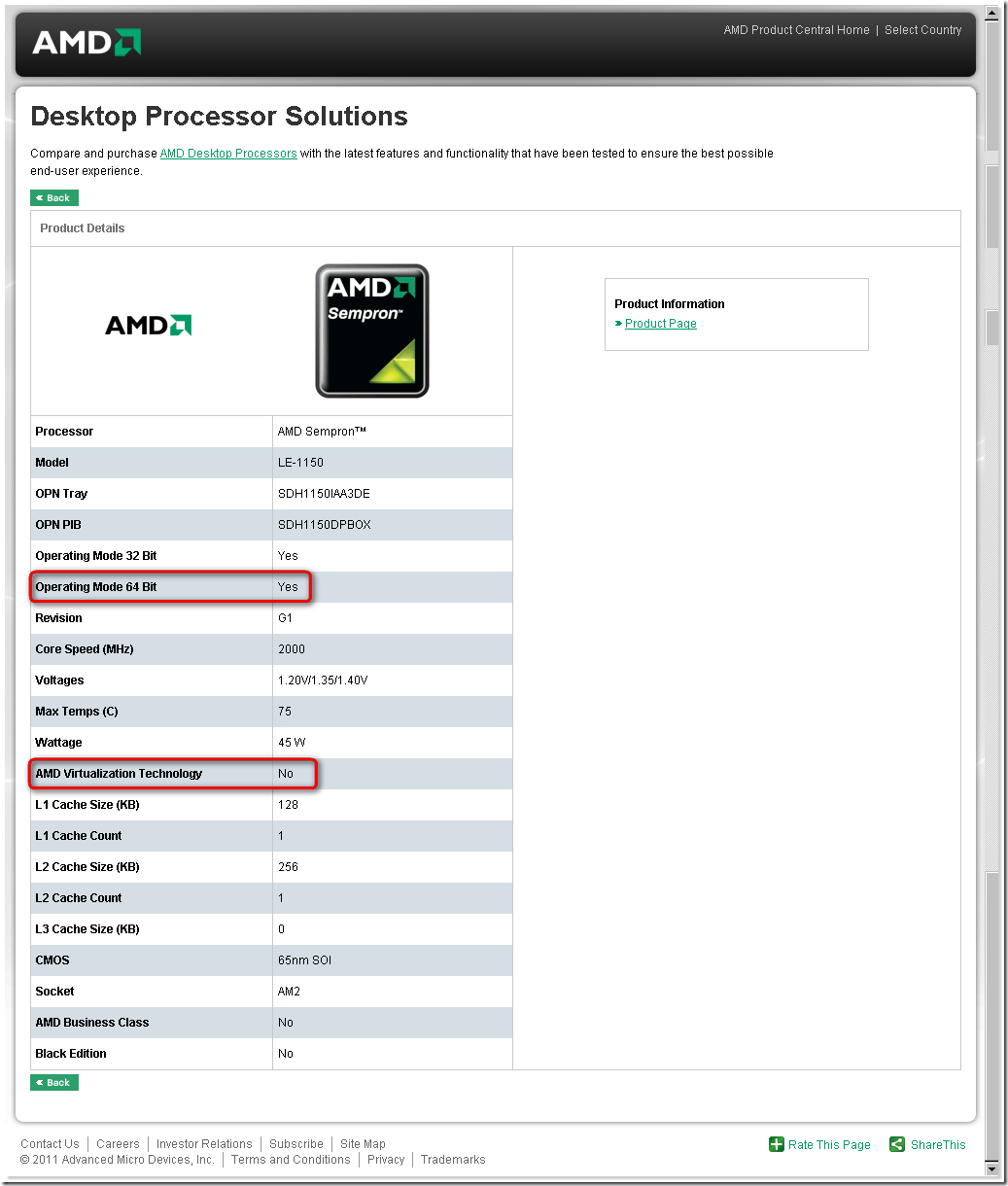Click the Operating Mode 64 Bit label
The image size is (1008, 1186).
tap(96, 587)
